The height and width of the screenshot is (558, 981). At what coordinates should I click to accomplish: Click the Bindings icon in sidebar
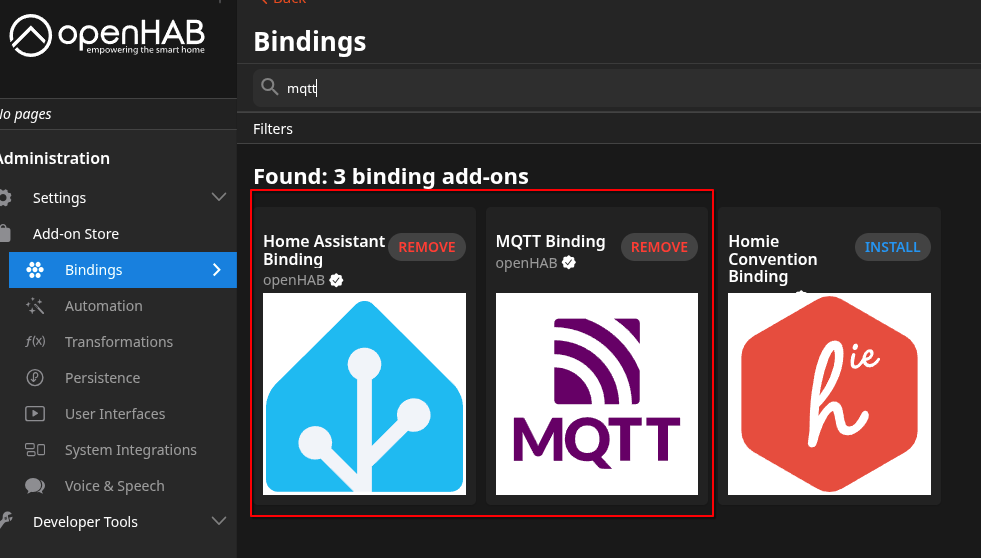tap(35, 270)
